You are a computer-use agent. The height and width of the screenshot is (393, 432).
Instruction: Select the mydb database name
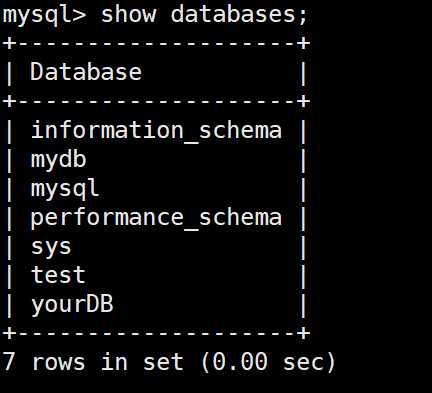click(x=58, y=159)
